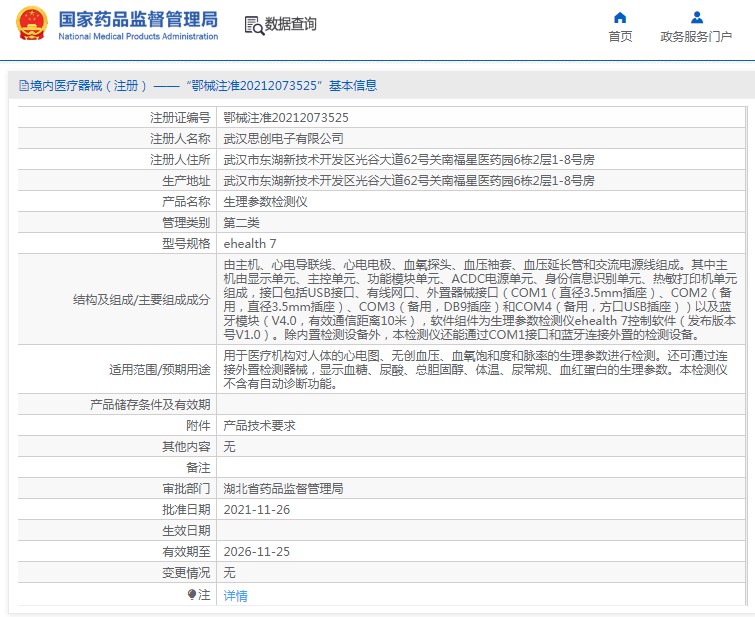
Task: Click the lightbulb icon beside 注
Action: coord(192,595)
